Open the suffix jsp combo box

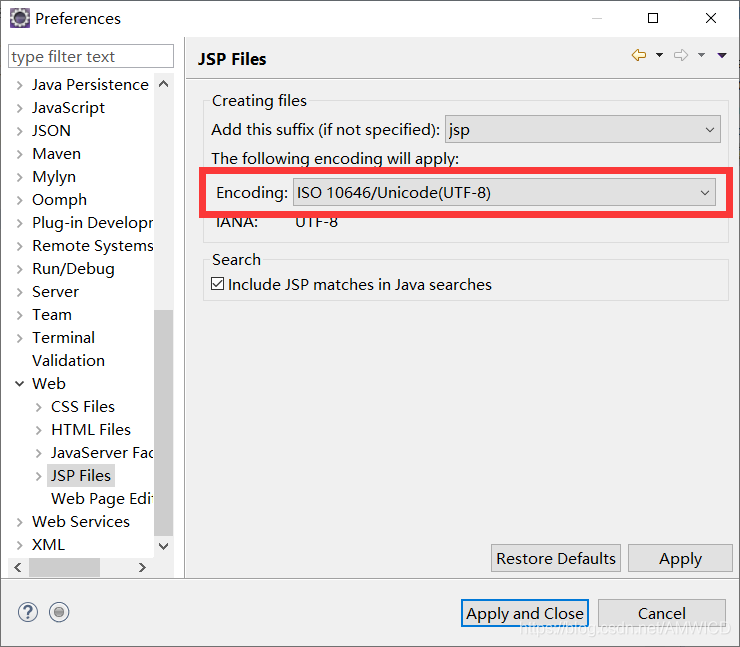coord(583,129)
